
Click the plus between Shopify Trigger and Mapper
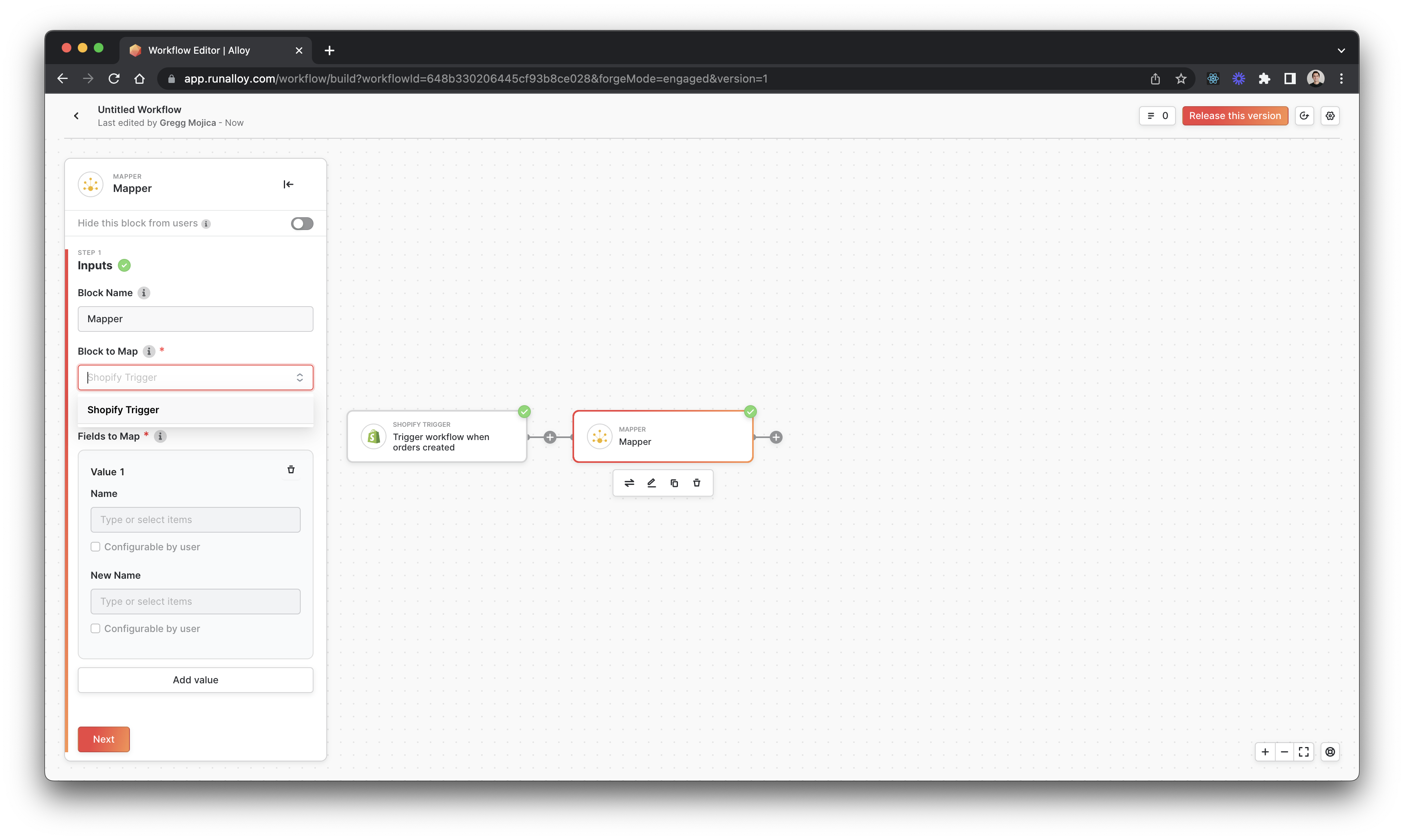[x=550, y=437]
